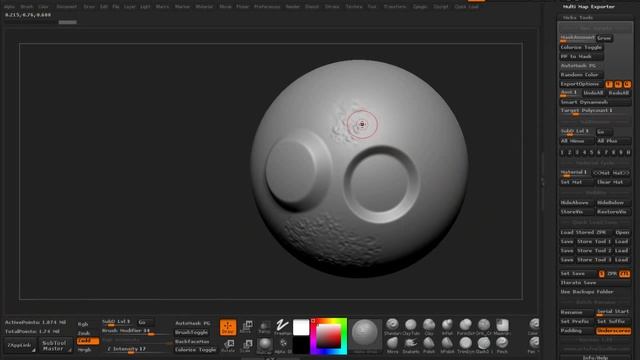Open the Document menu
The height and width of the screenshot is (360, 640).
[x=67, y=7]
